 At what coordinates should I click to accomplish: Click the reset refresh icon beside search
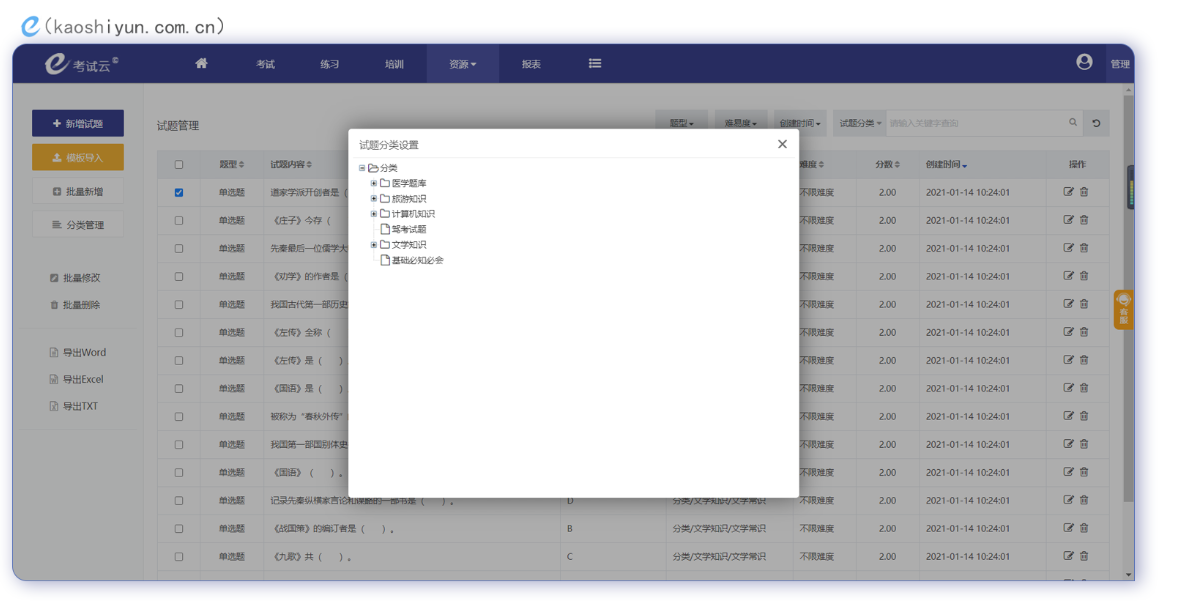click(x=1096, y=123)
